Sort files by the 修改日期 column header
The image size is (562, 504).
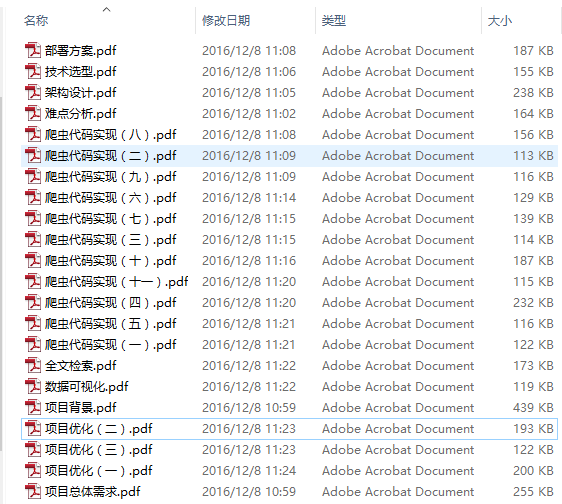tap(226, 20)
